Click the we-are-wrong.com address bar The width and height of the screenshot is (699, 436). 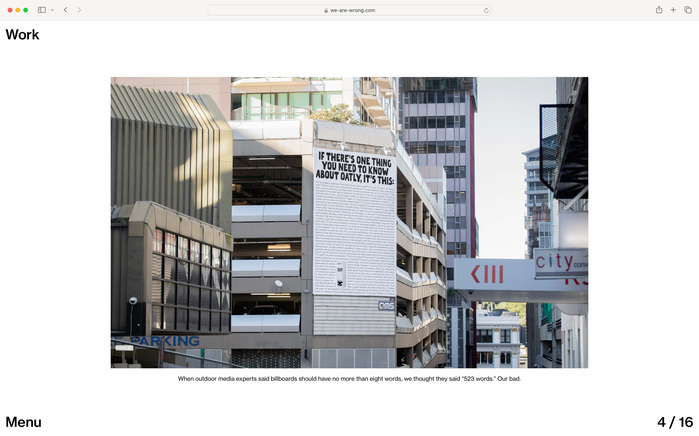coord(350,10)
